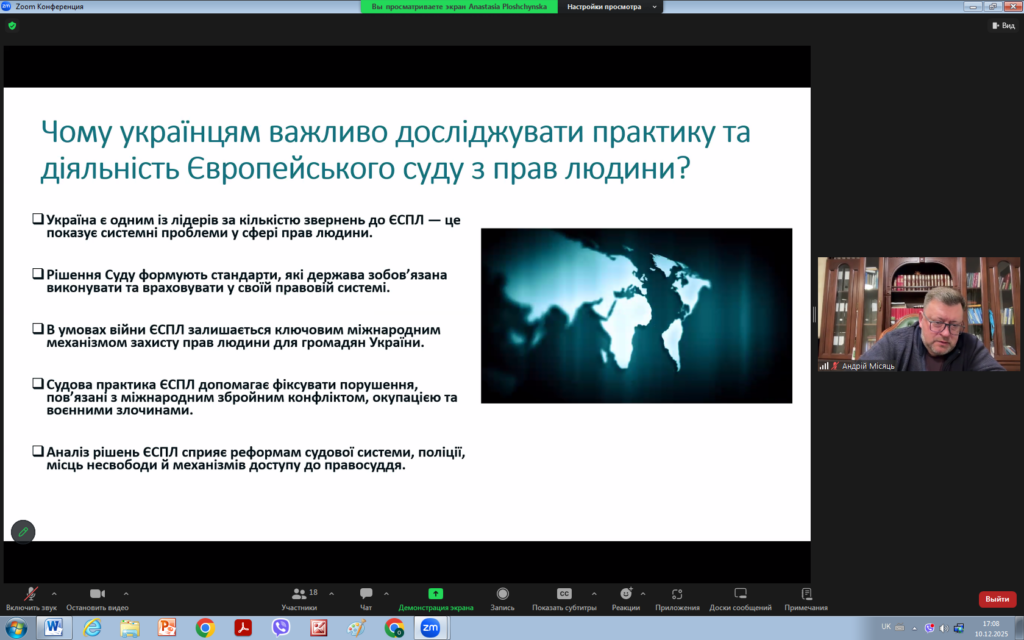Screen dimensions: 1024x640
Task: Open Google Chrome from the taskbar
Action: pyautogui.click(x=205, y=627)
